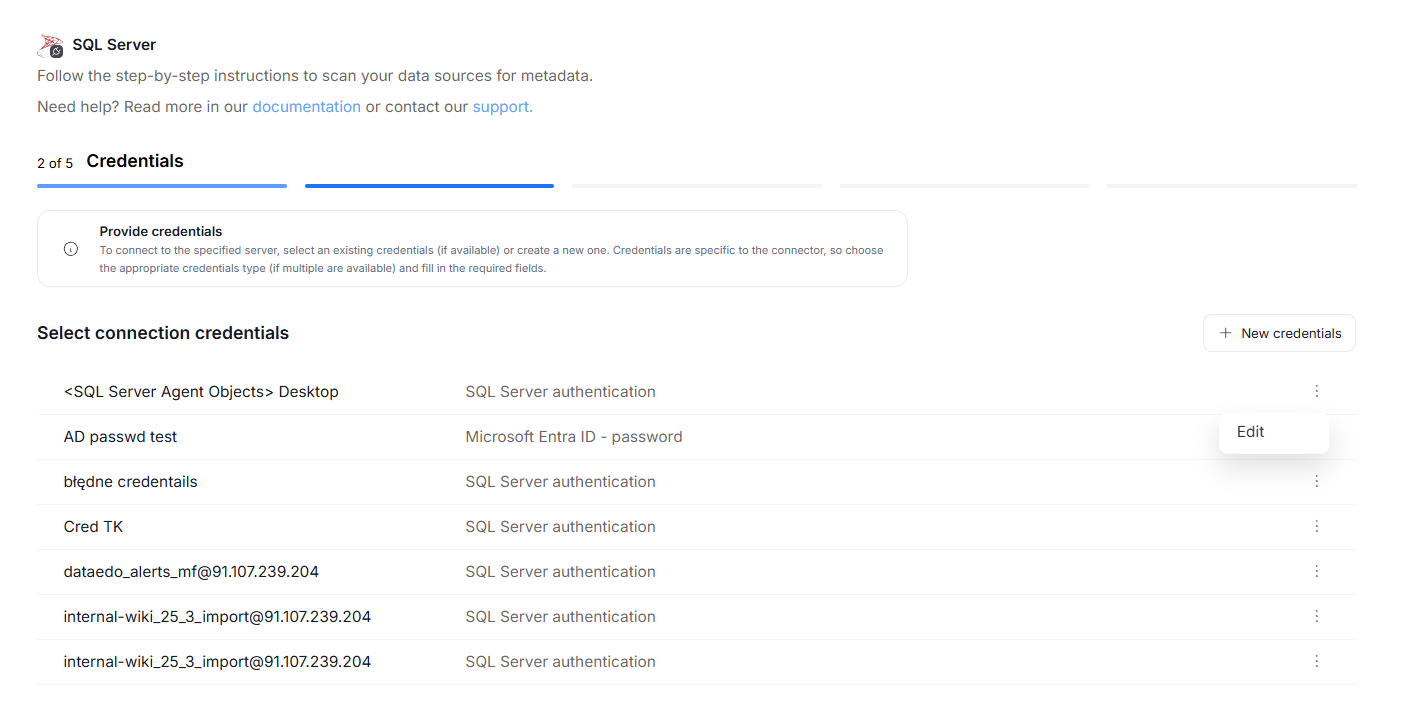
Task: Click the New credentials button
Action: pos(1279,333)
